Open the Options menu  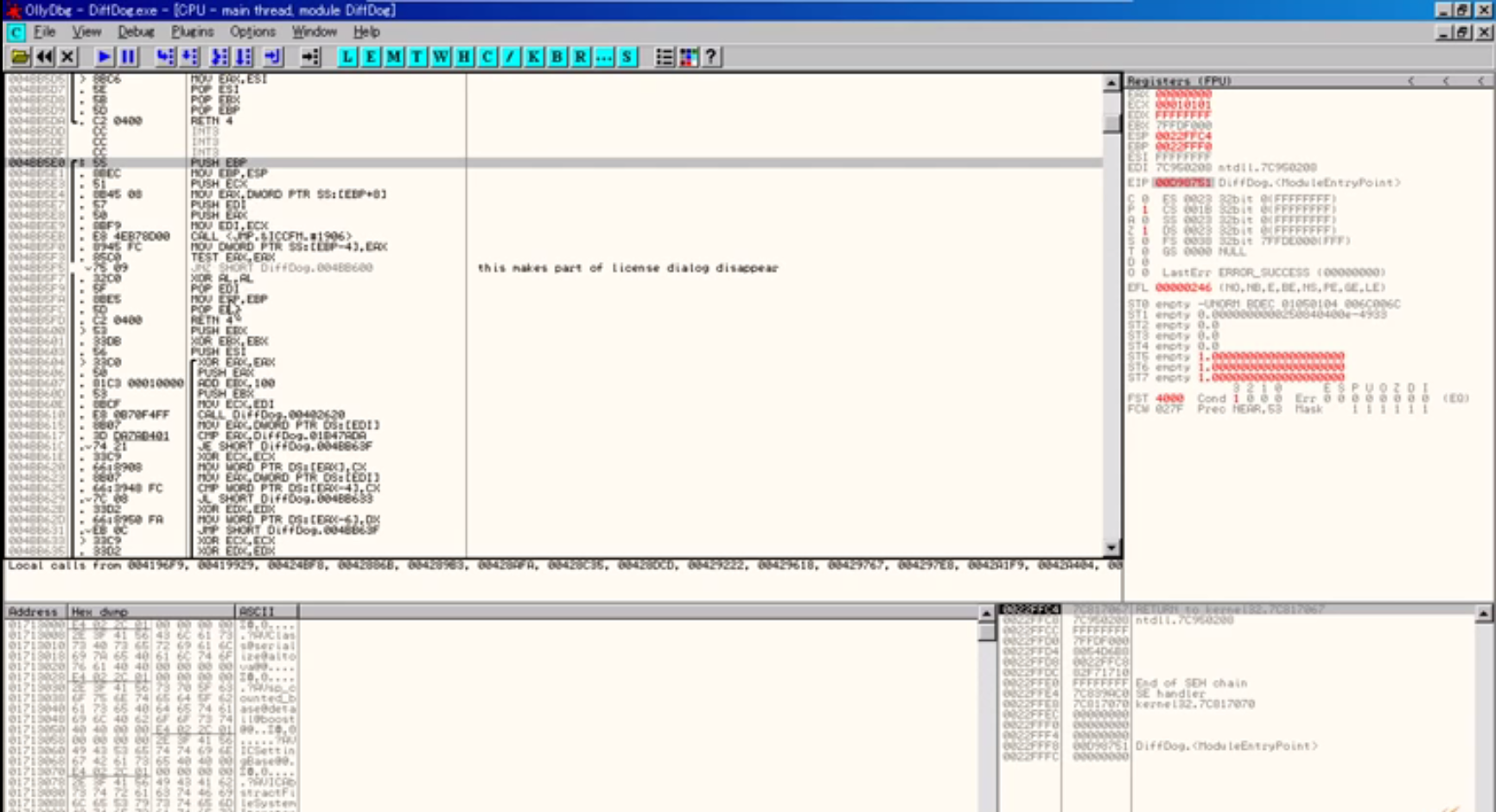click(x=252, y=32)
